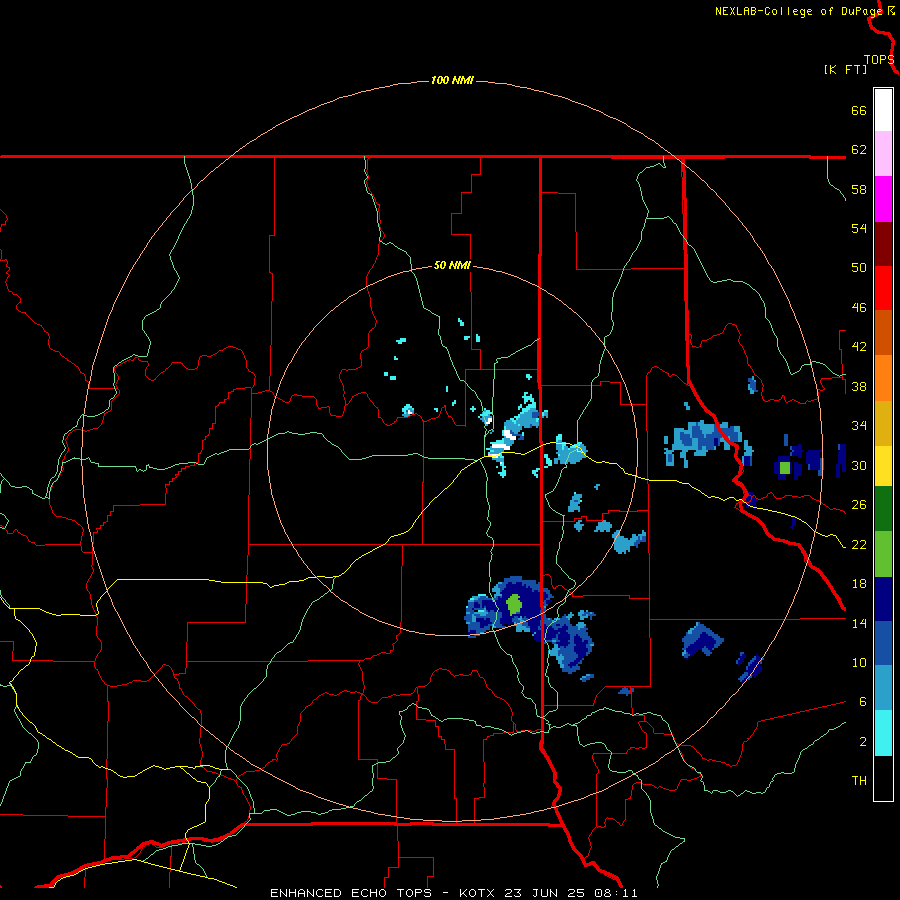Select the black TH swatch at scale bottom
Image resolution: width=900 pixels, height=900 pixels.
click(883, 778)
